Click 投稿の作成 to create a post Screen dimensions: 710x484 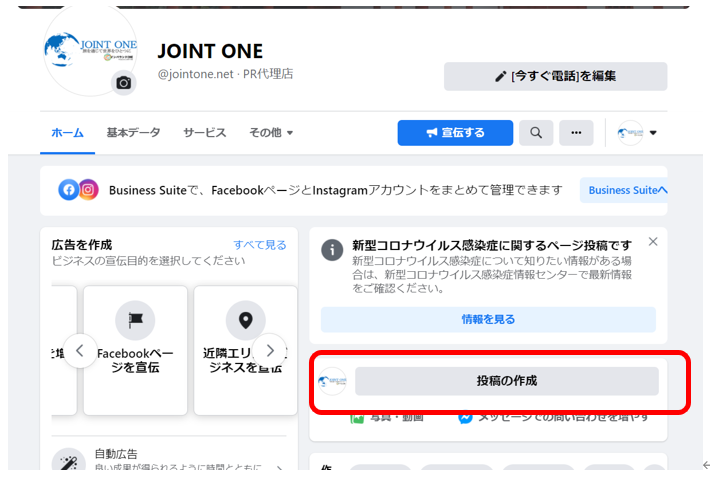point(507,381)
